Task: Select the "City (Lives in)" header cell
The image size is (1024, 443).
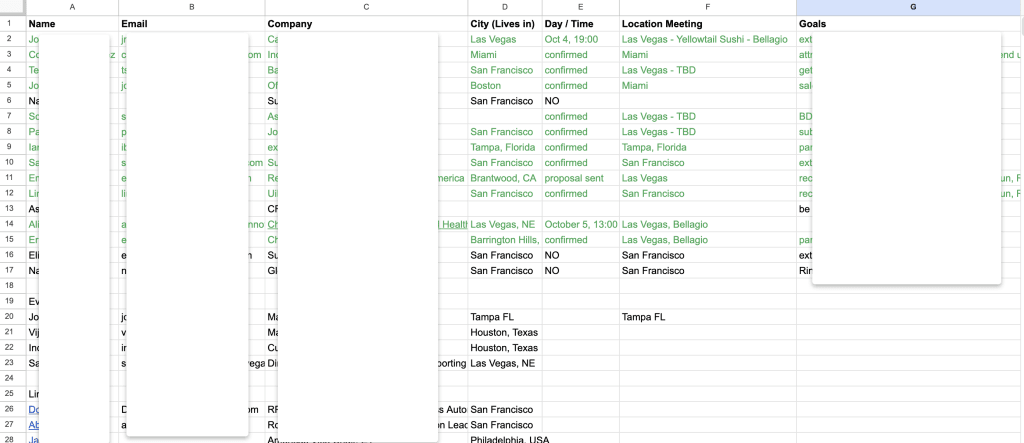Action: tap(505, 23)
